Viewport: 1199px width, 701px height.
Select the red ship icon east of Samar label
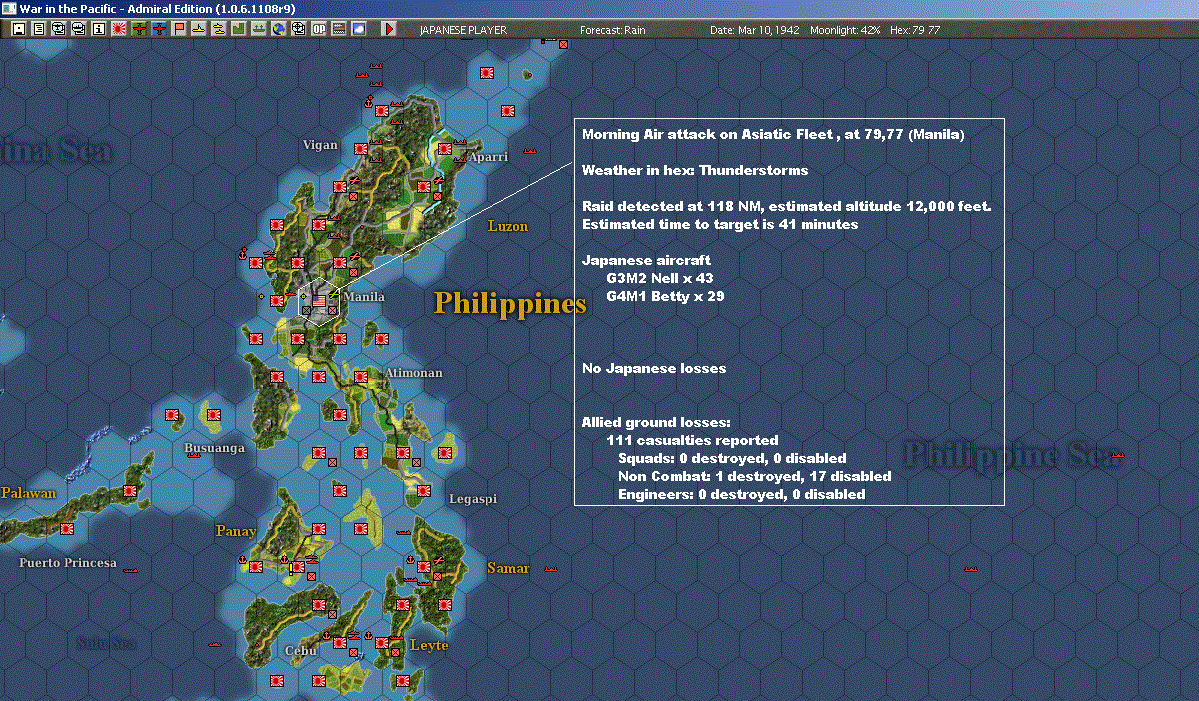[x=551, y=569]
